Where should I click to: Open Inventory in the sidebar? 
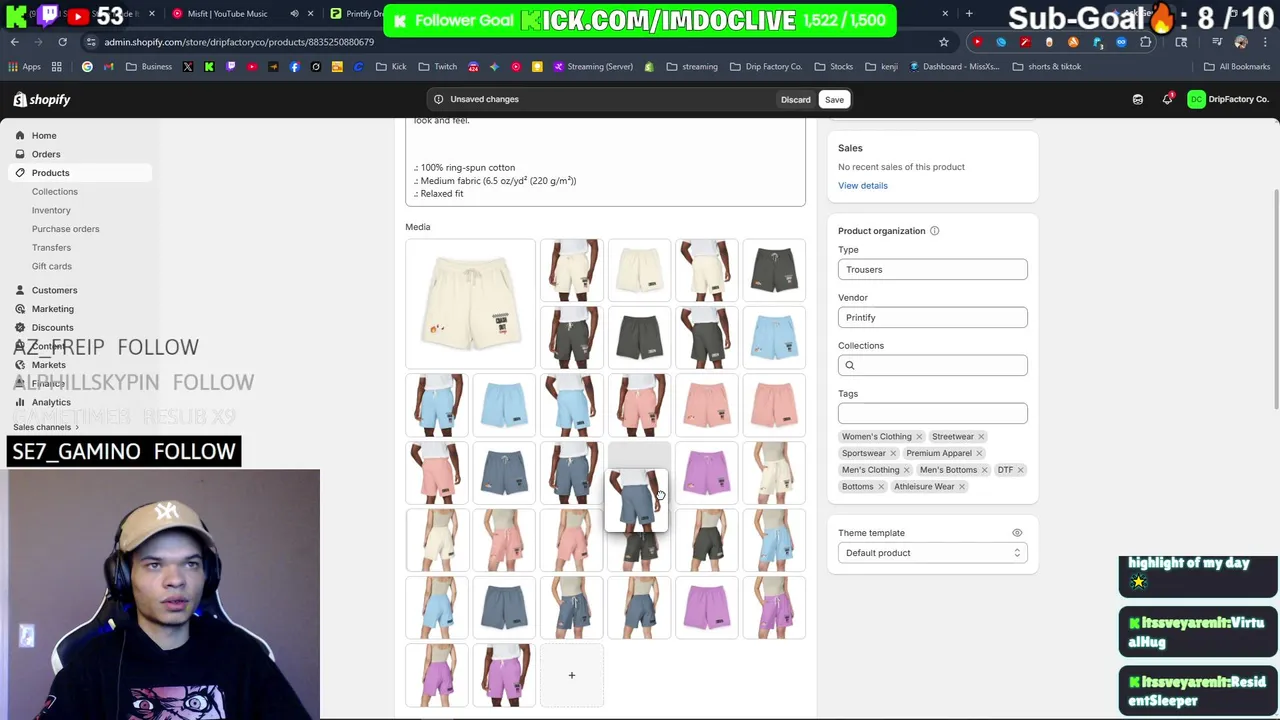pyautogui.click(x=51, y=210)
